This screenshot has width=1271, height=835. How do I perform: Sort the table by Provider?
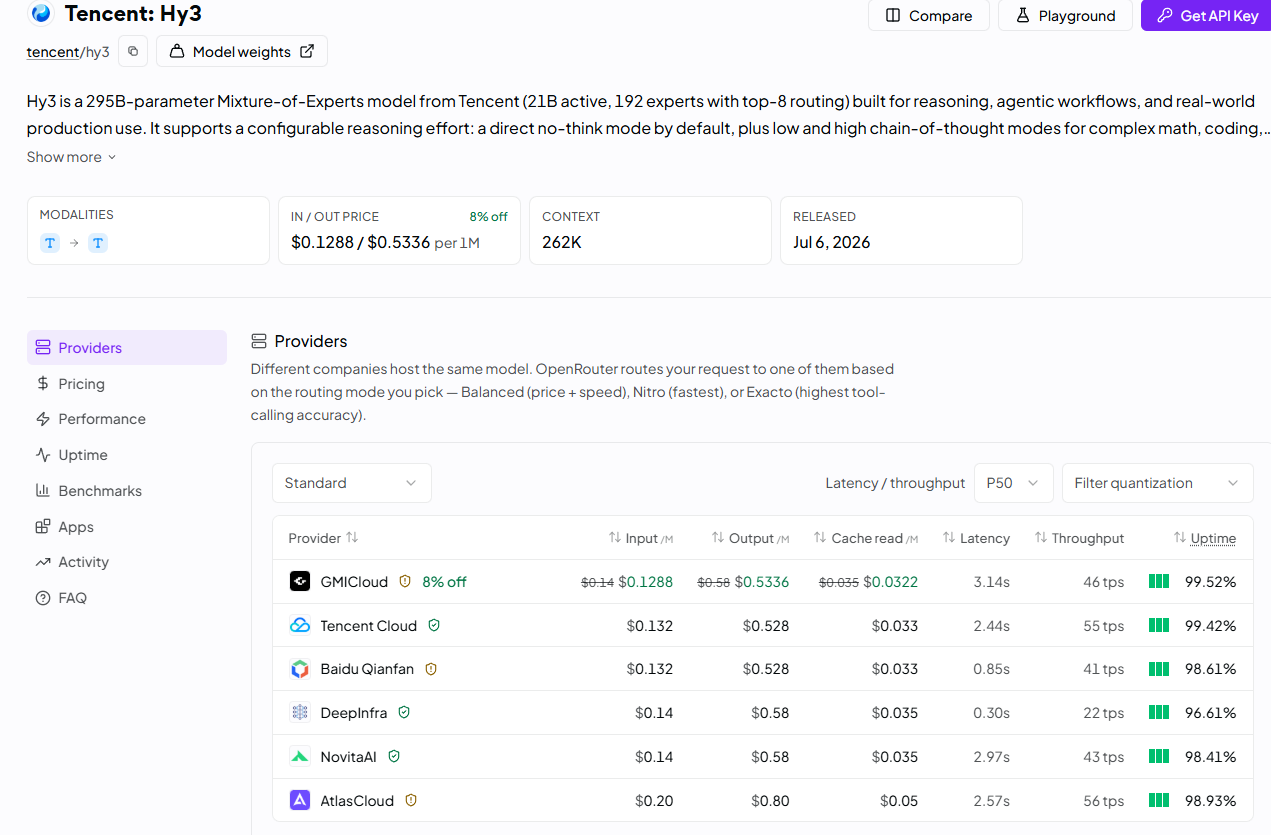pos(323,538)
